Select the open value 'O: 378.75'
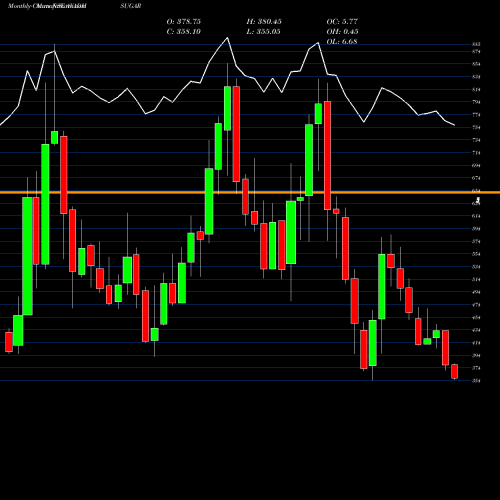Image resolution: width=500 pixels, height=500 pixels. click(184, 22)
